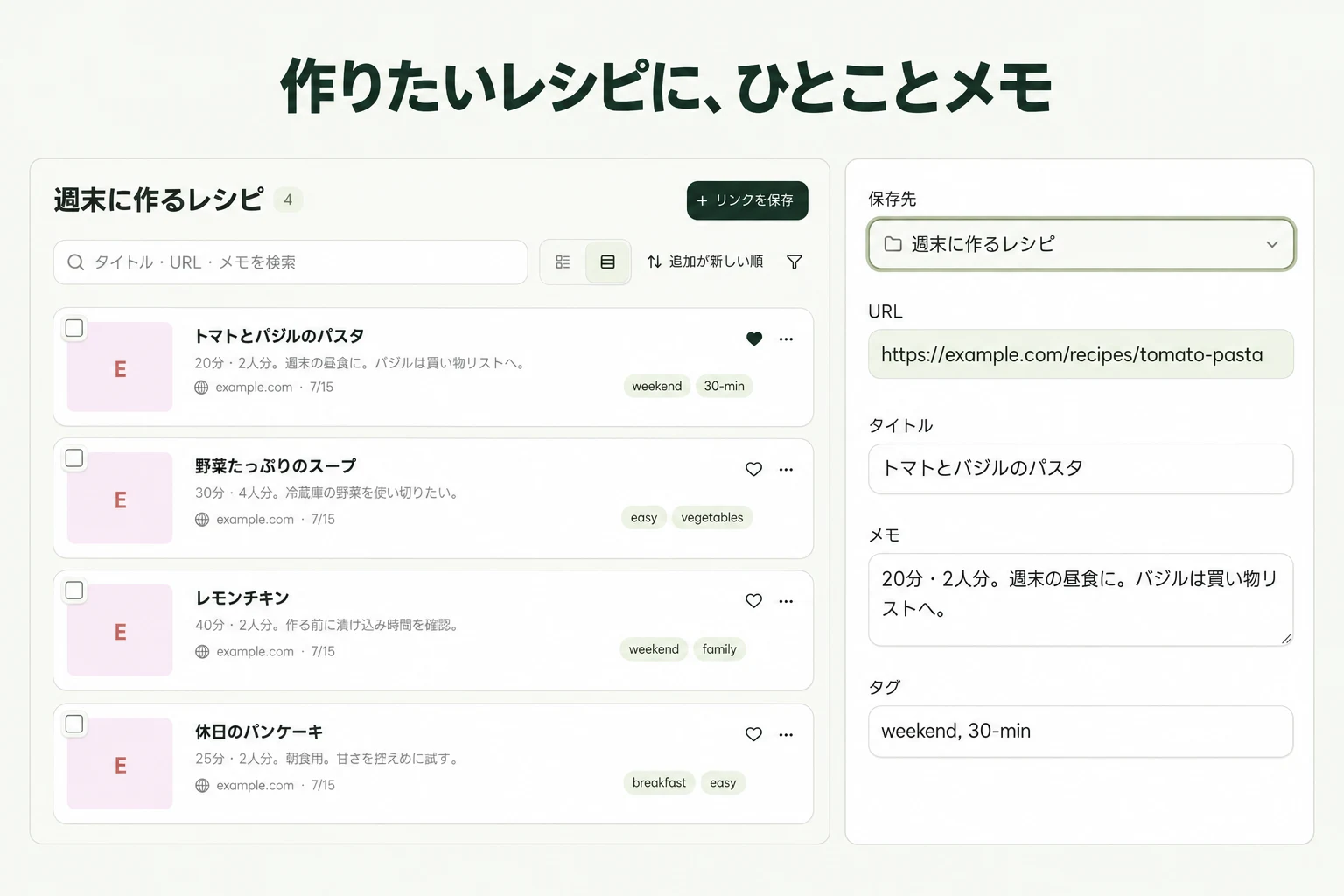Open the 休日のパンケーキ recipe title

click(259, 731)
